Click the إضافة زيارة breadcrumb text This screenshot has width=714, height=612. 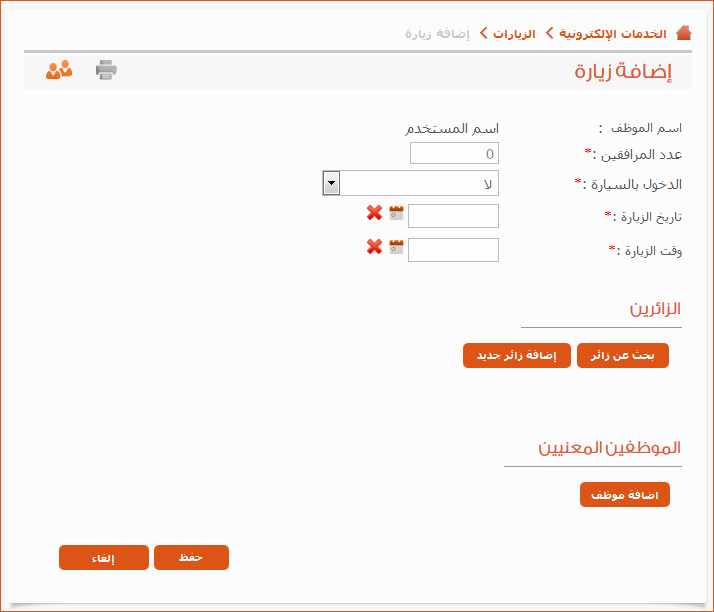pyautogui.click(x=437, y=34)
